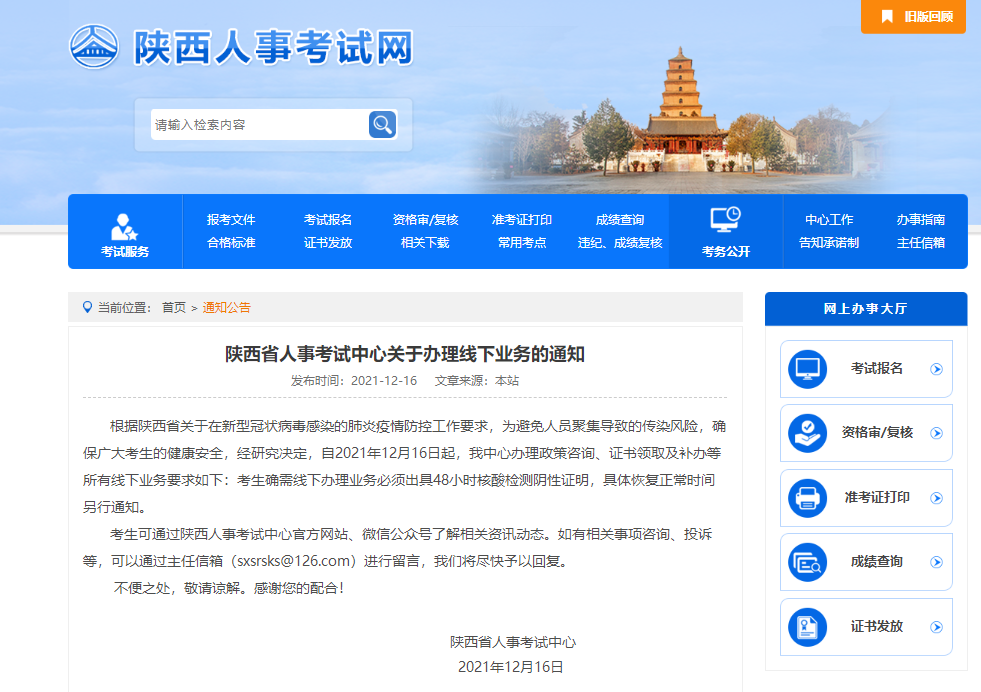Click the 考试服务 person icon
The height and width of the screenshot is (692, 981).
click(125, 226)
